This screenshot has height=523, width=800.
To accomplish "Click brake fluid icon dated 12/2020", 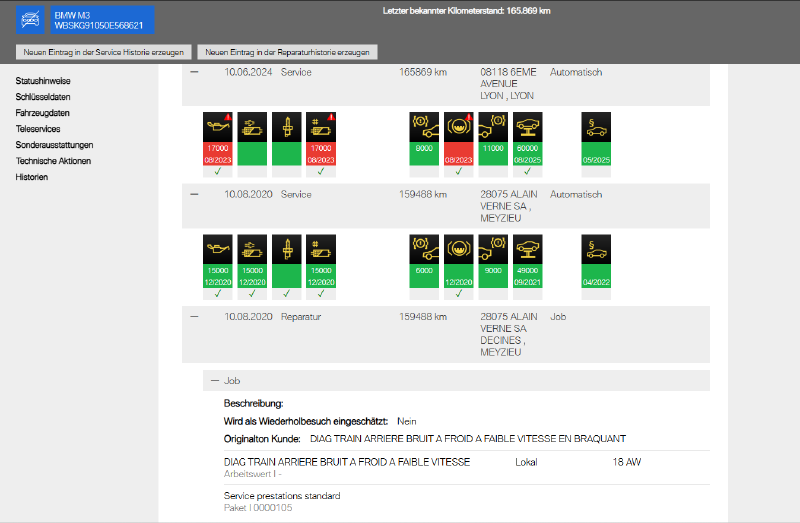I will [x=459, y=249].
